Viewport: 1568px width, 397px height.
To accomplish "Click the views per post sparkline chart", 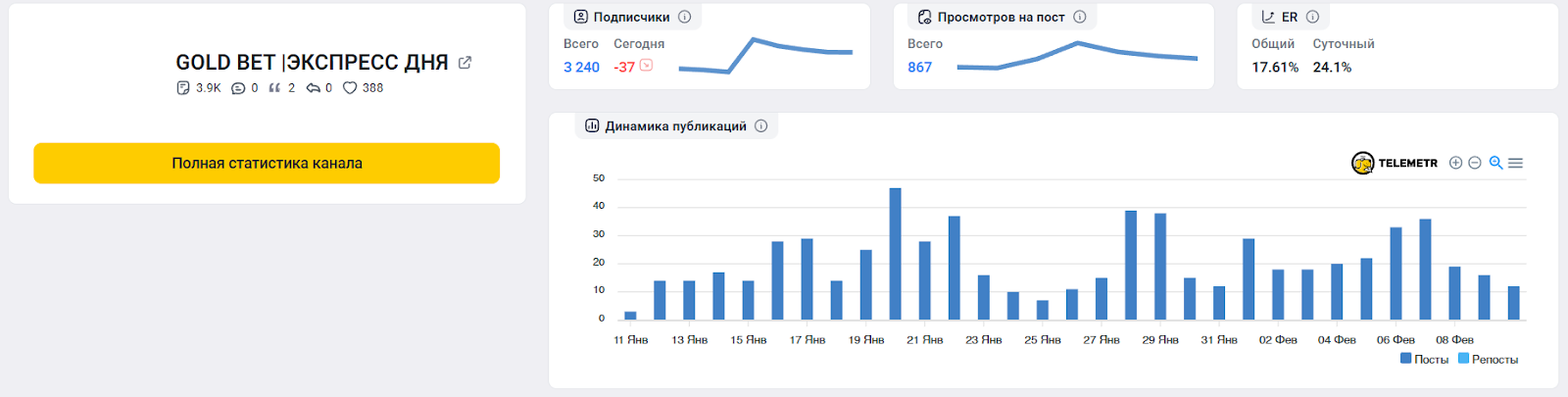I will [x=1077, y=56].
